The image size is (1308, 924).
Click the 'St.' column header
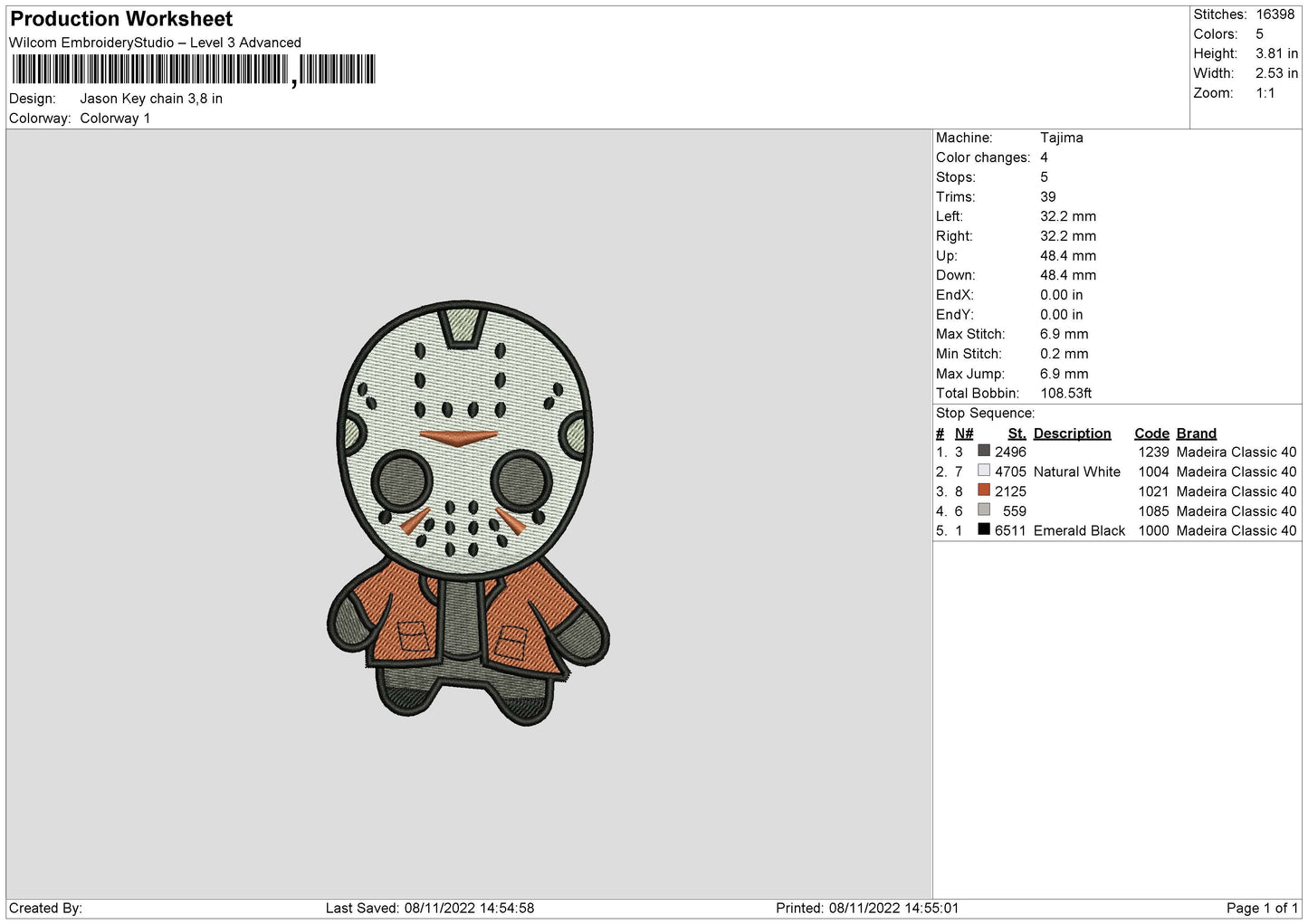coord(1017,433)
